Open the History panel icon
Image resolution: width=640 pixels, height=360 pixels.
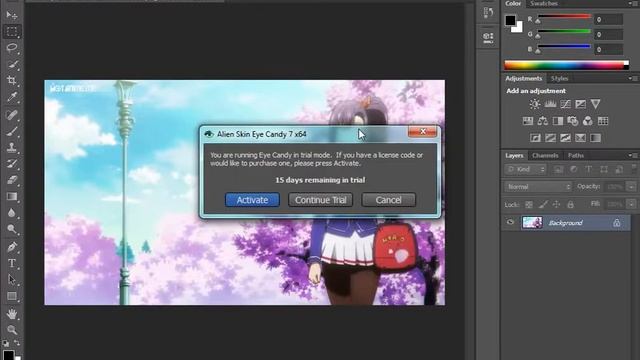coord(488,13)
